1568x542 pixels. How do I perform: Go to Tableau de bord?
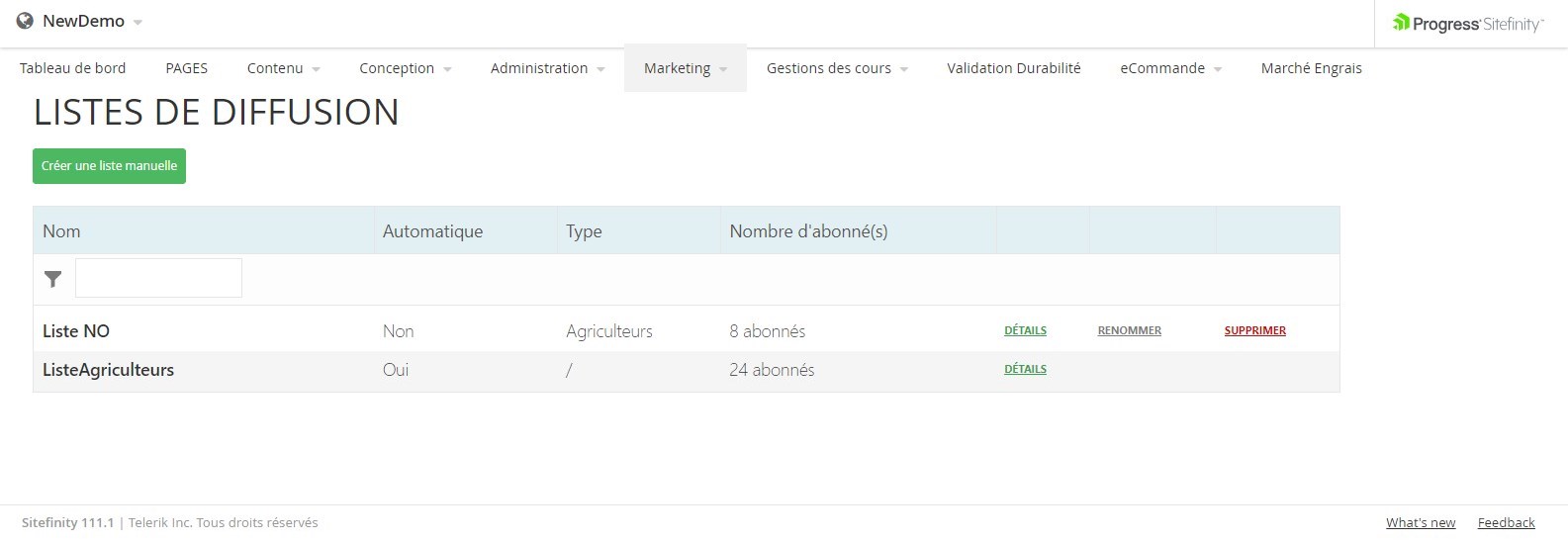point(73,68)
